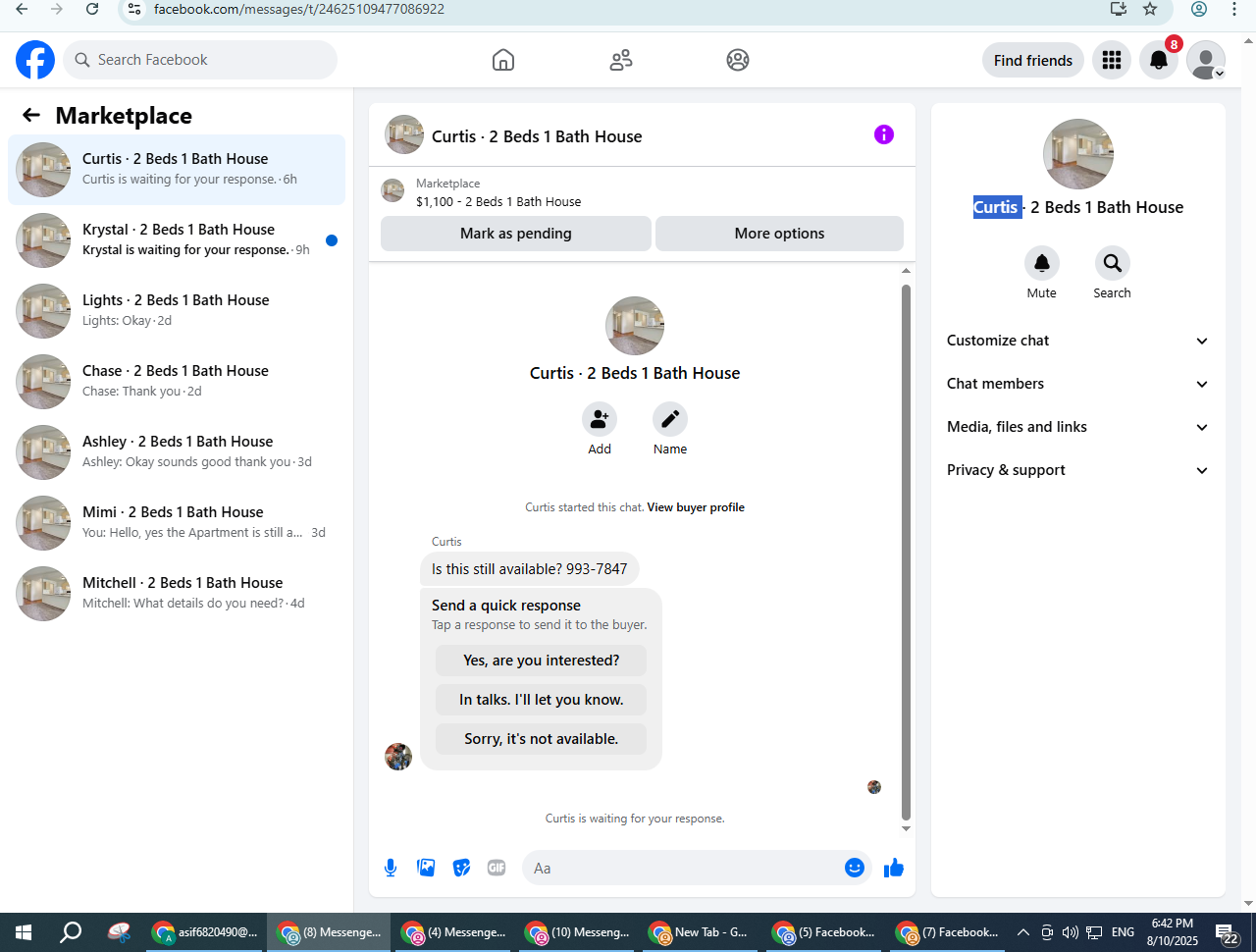Attach a photo file icon
This screenshot has height=952, width=1256.
click(426, 868)
